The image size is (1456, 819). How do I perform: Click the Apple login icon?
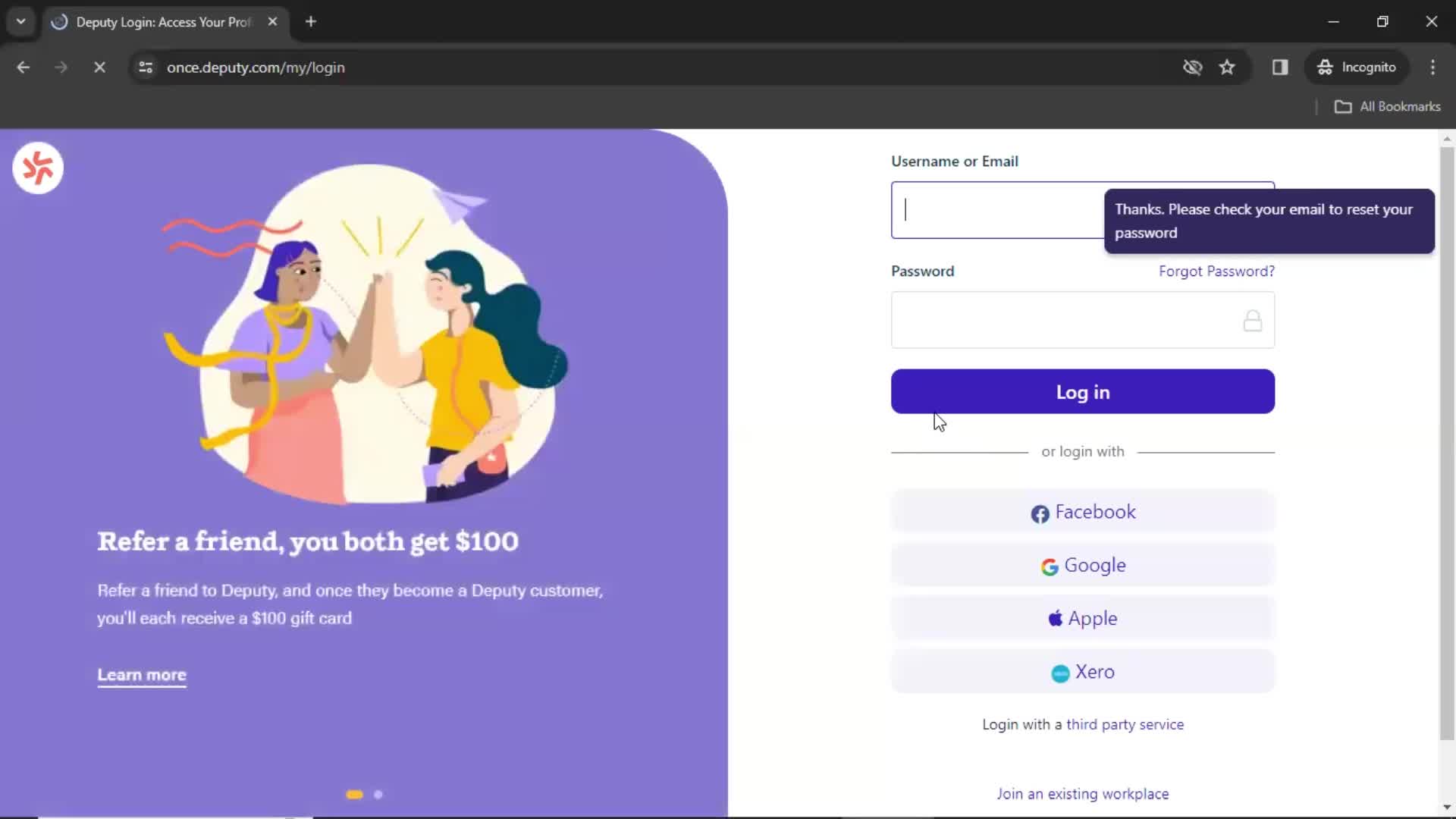1056,619
